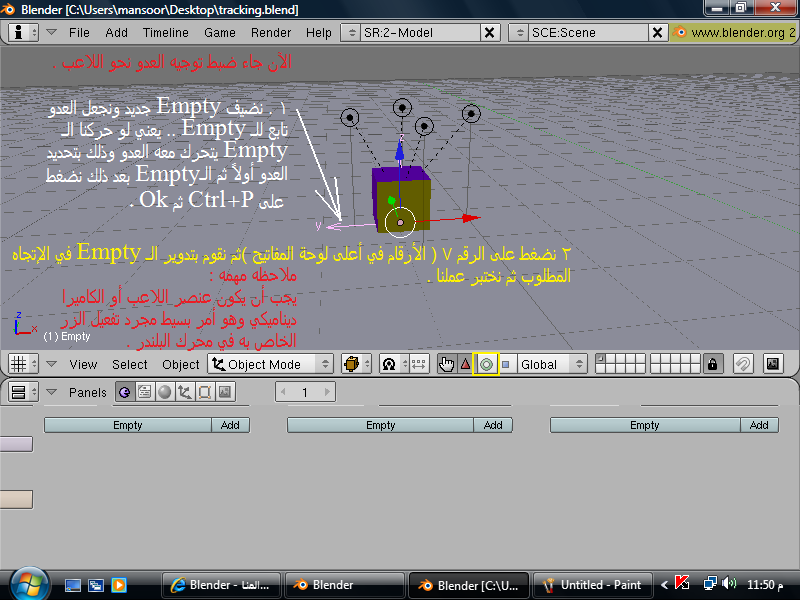
Task: Open the Windows Start orb
Action: click(x=28, y=584)
